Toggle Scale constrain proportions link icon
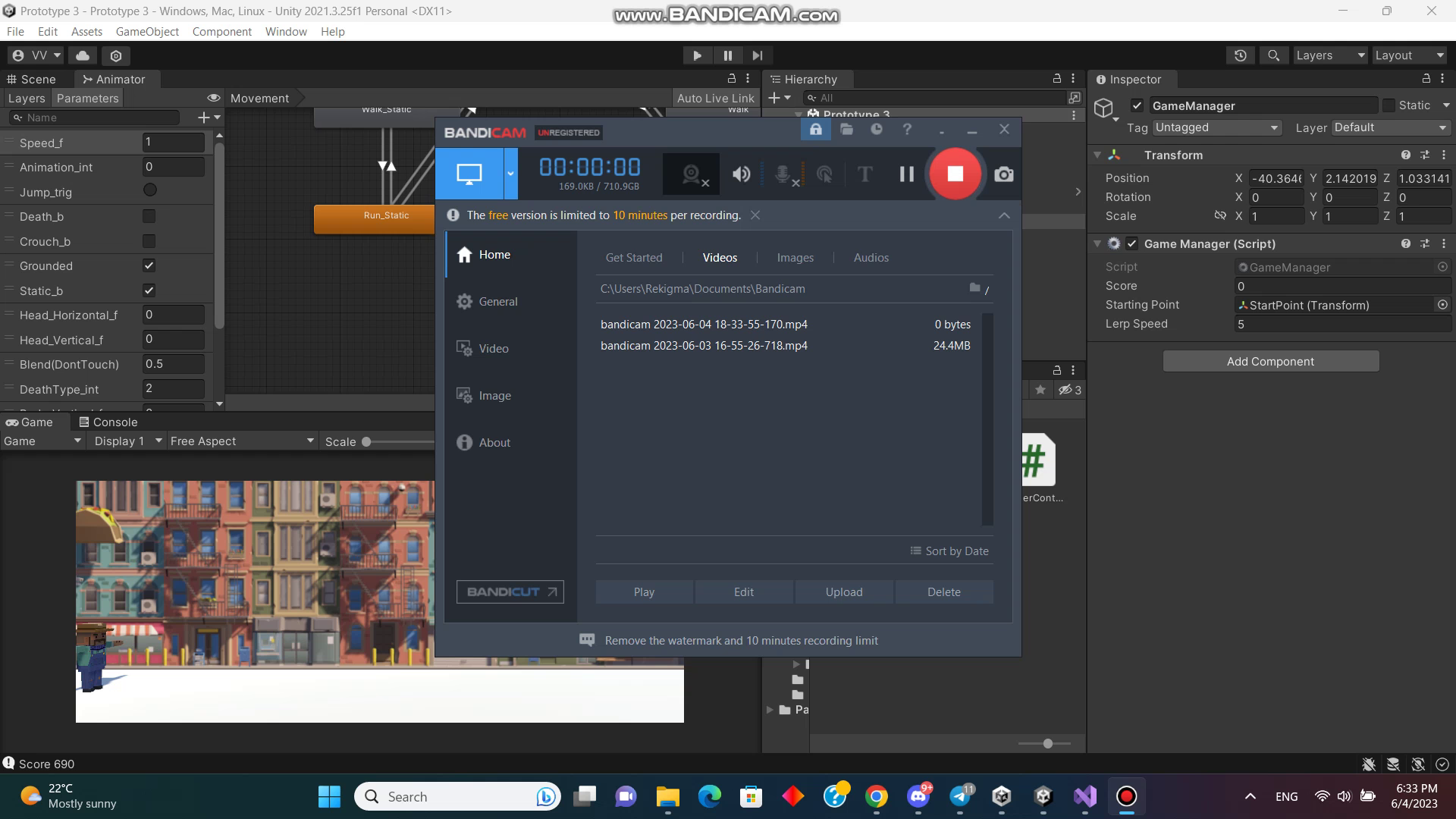The height and width of the screenshot is (819, 1456). coord(1220,215)
